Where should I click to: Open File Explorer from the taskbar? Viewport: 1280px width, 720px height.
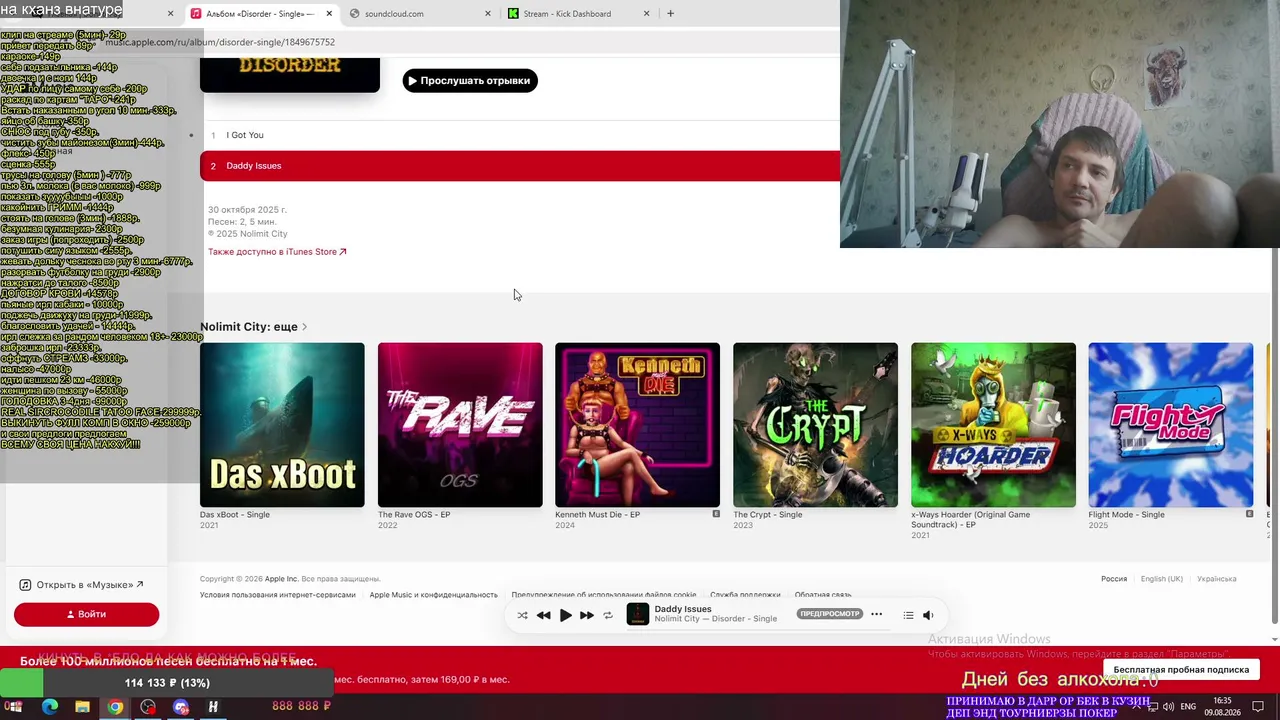pyautogui.click(x=82, y=707)
